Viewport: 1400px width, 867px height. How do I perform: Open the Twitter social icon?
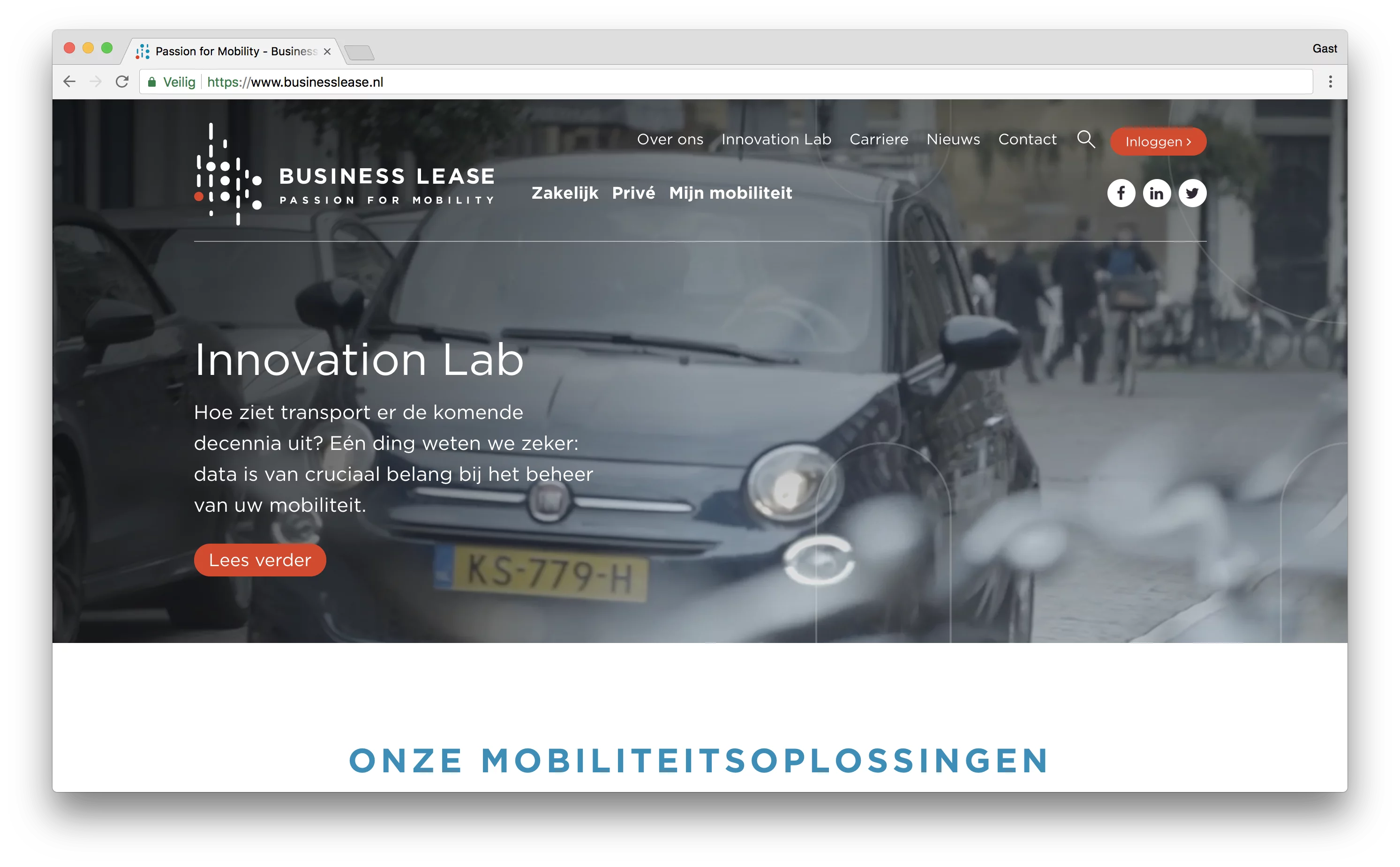point(1191,193)
